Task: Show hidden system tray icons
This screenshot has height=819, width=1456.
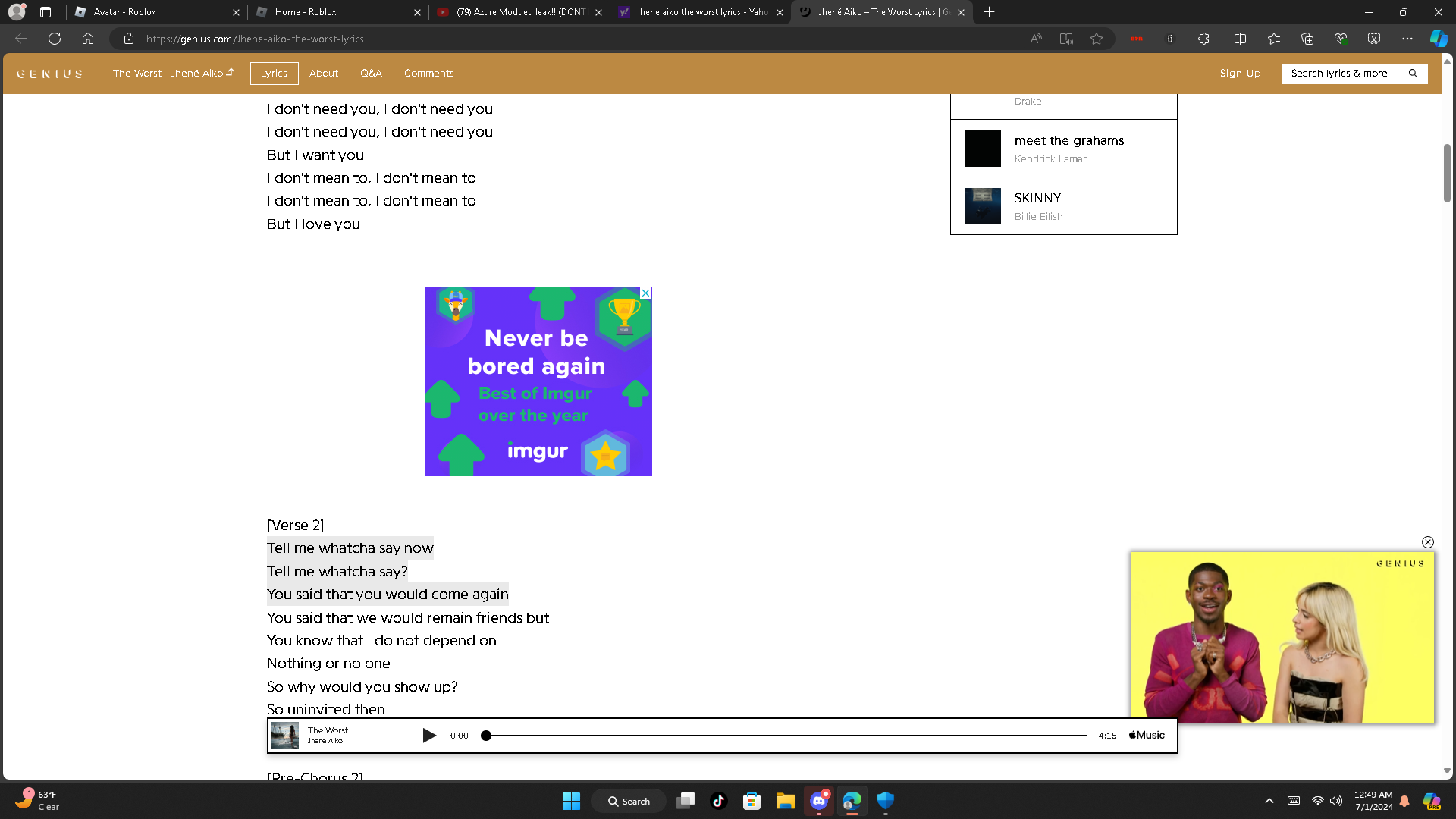Action: tap(1269, 801)
